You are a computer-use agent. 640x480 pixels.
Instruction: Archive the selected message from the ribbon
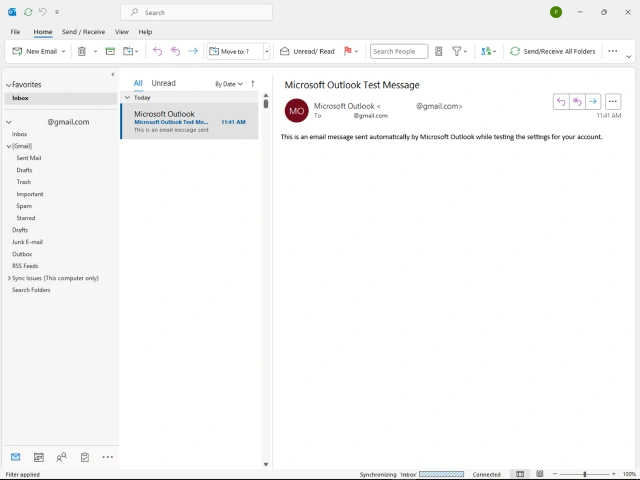coord(110,51)
